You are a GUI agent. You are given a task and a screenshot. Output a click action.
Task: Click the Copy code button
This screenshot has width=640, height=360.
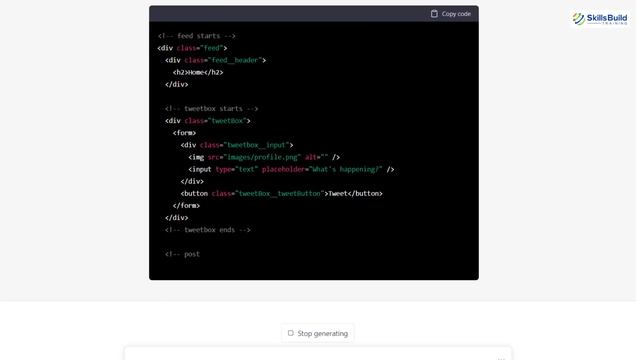click(451, 14)
